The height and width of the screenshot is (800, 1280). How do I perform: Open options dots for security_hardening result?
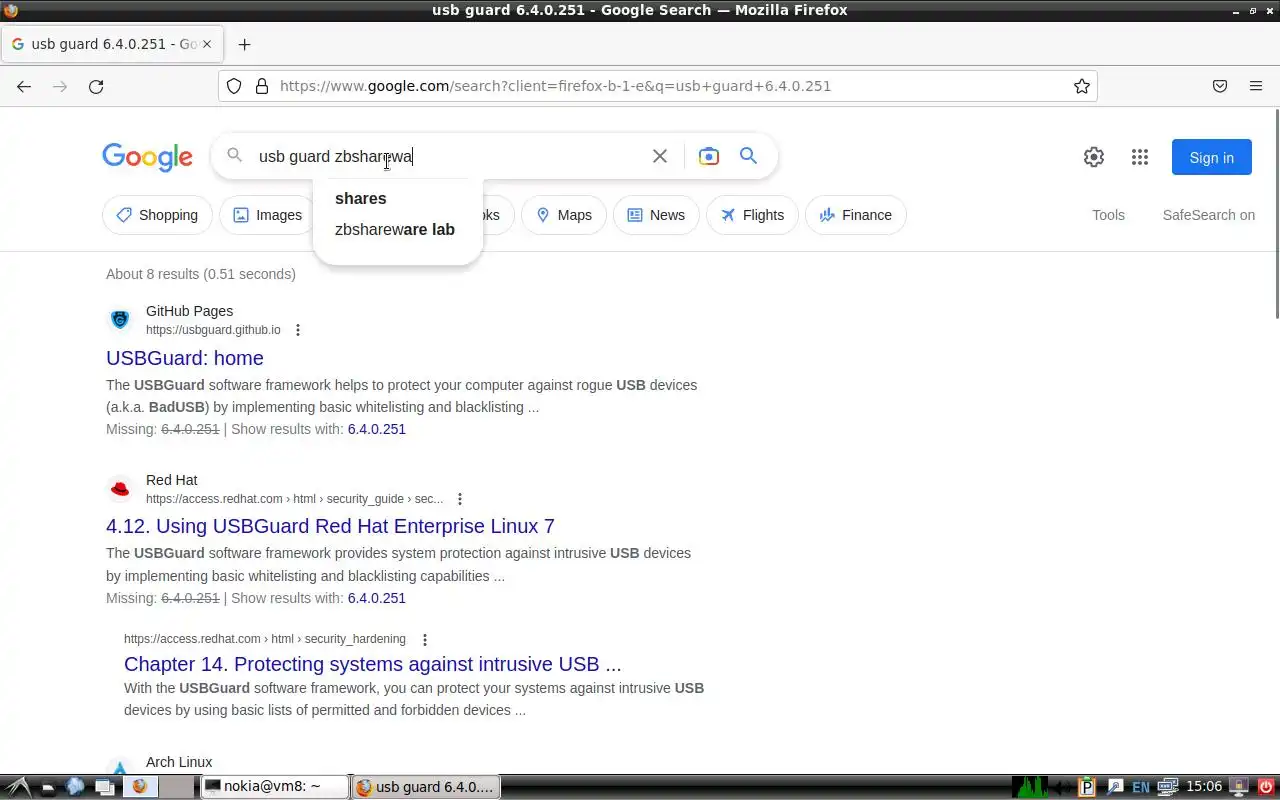point(425,640)
